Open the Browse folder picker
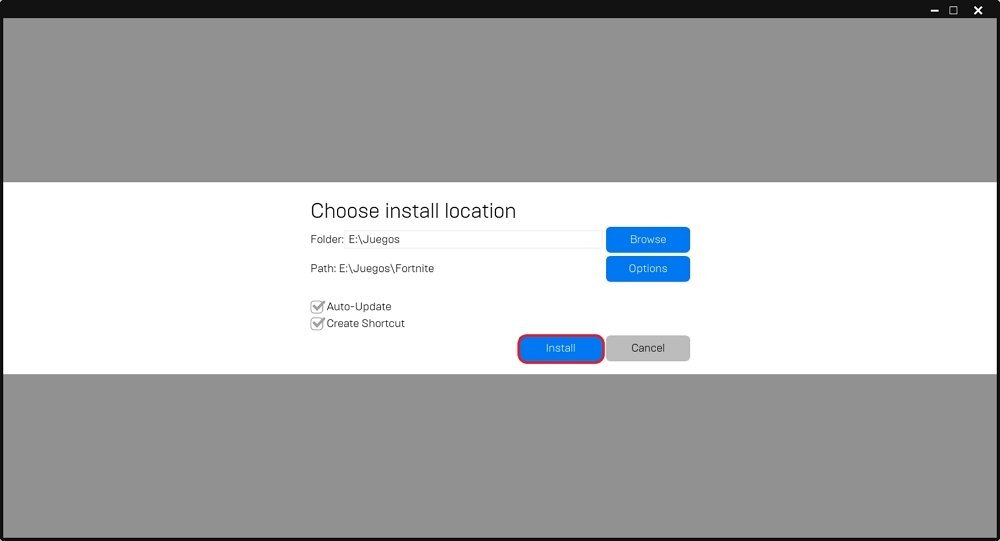 pos(647,239)
